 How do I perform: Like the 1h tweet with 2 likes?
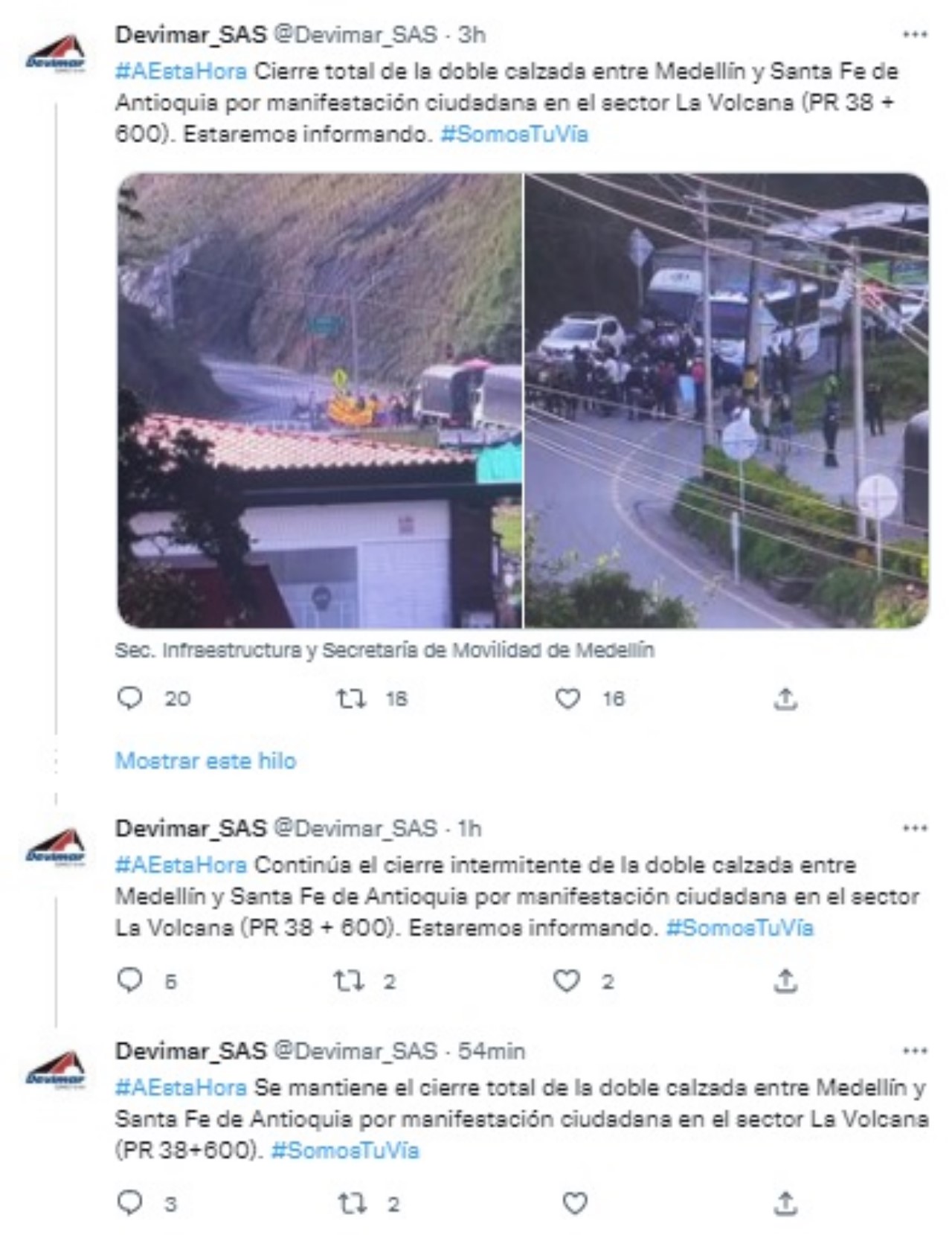coord(567,981)
